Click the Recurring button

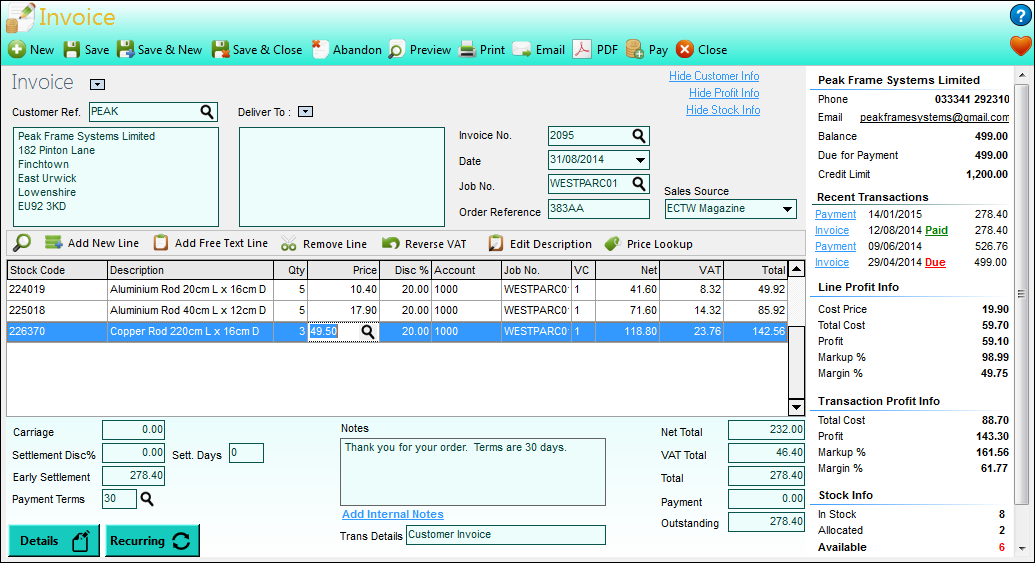pos(152,541)
